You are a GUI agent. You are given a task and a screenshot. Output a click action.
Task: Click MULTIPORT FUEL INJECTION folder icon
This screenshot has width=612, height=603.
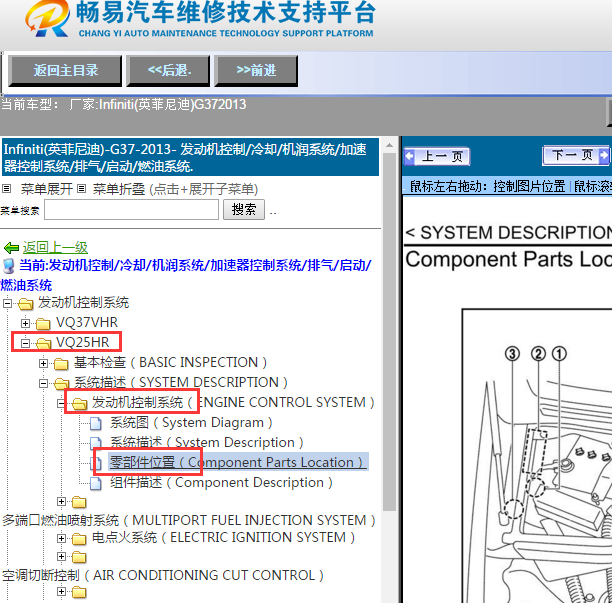pos(79,502)
